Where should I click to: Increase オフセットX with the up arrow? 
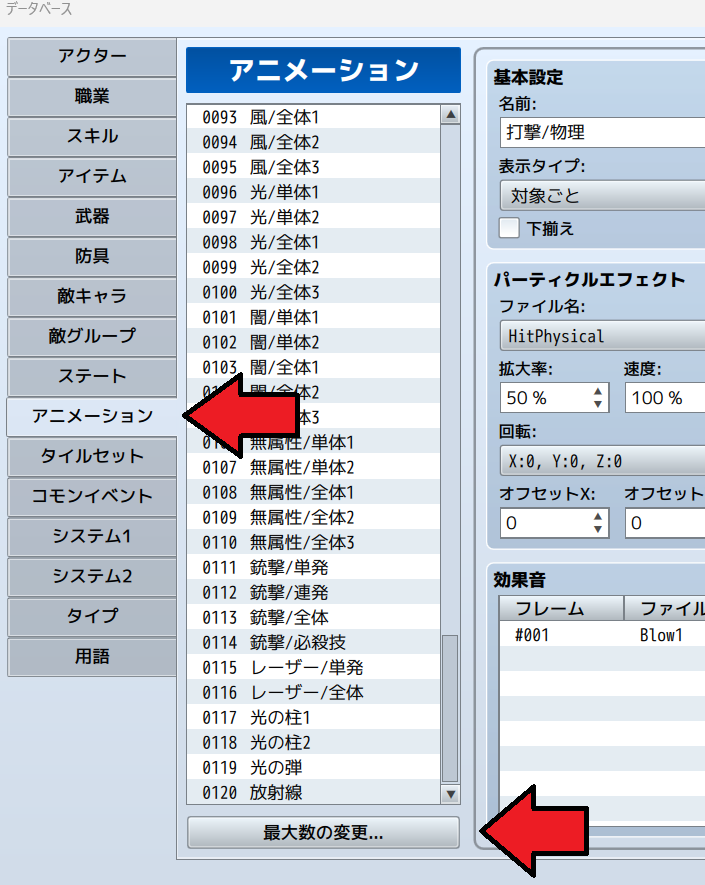[x=598, y=516]
